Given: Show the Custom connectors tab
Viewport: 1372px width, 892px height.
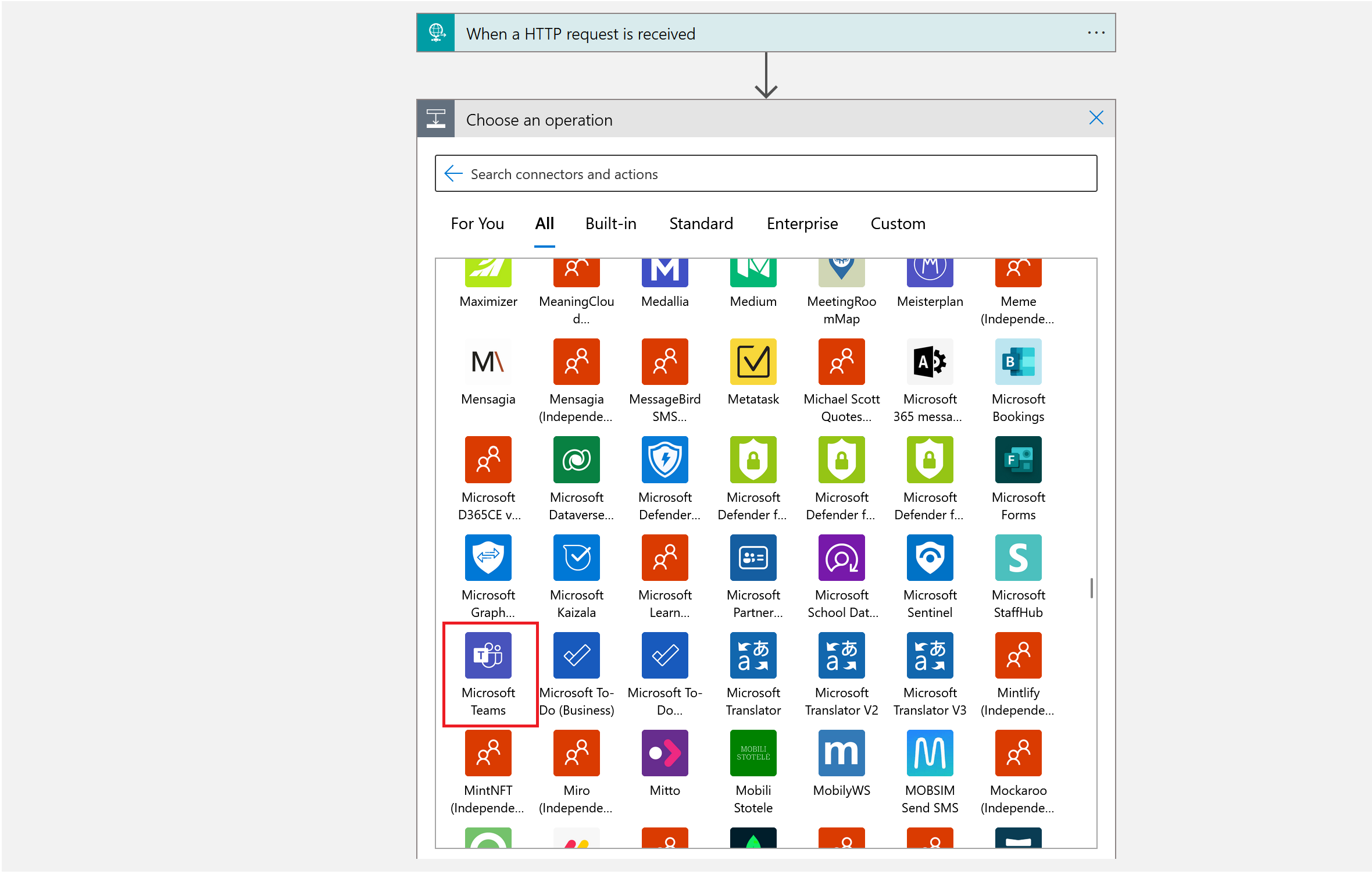Looking at the screenshot, I should tap(897, 224).
